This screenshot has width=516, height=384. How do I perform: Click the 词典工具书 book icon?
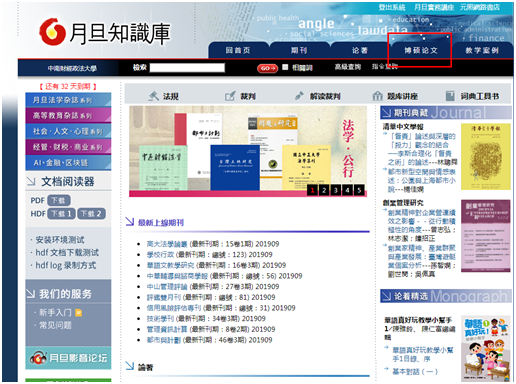(x=450, y=96)
